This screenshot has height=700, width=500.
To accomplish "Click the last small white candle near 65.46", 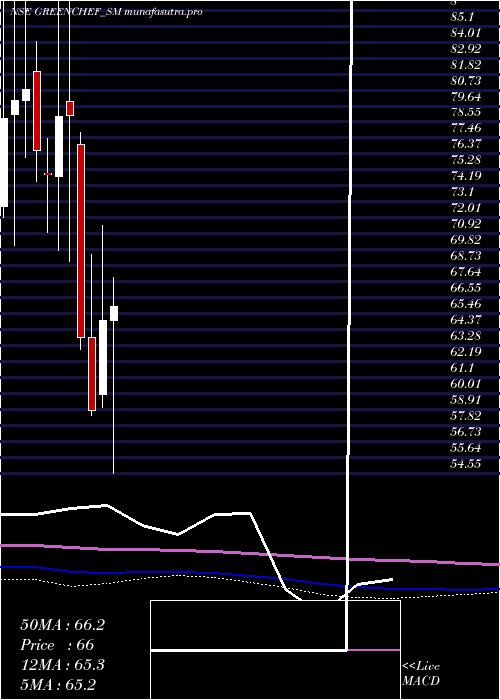I will (114, 313).
